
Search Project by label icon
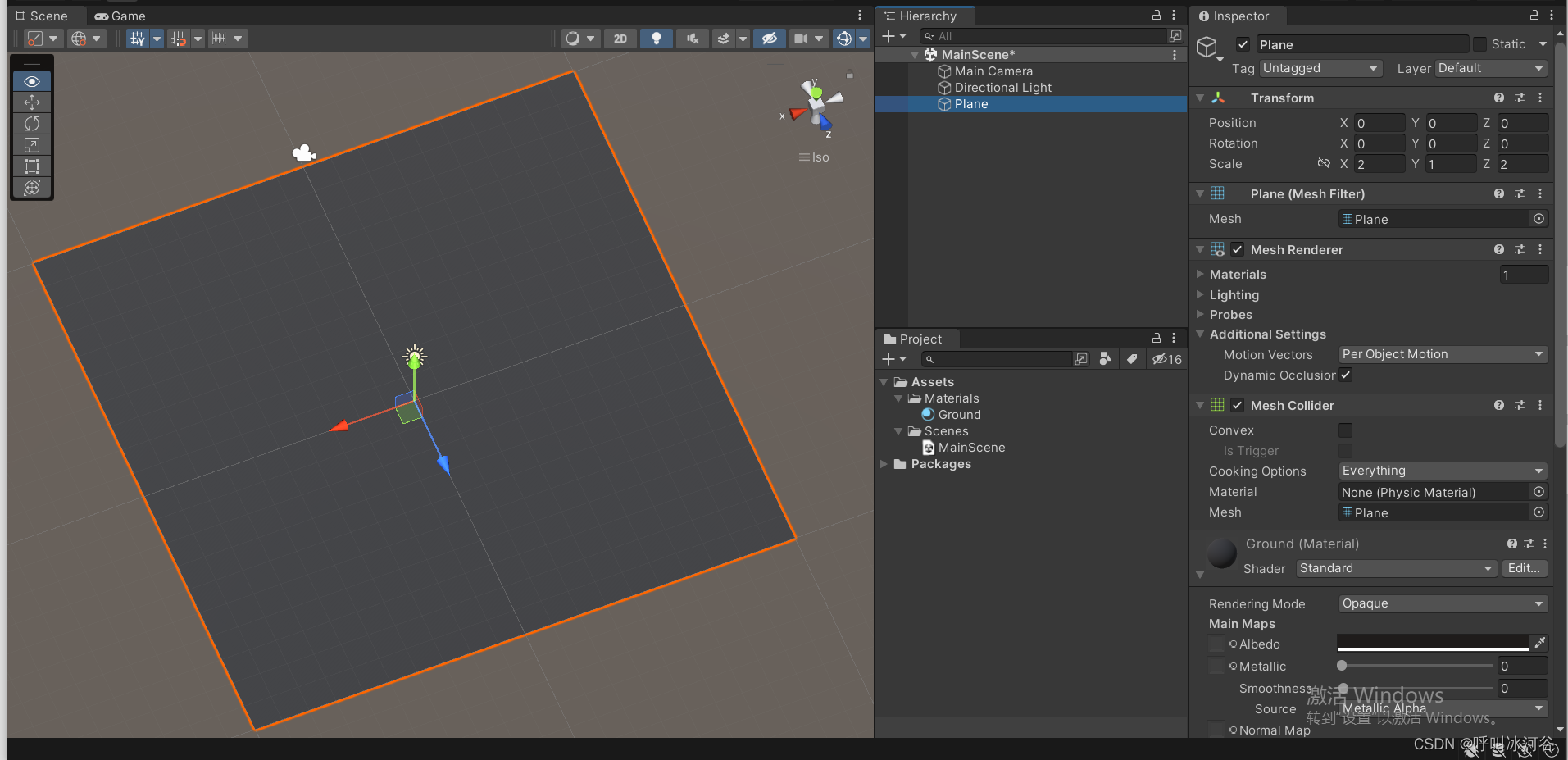[x=1132, y=359]
